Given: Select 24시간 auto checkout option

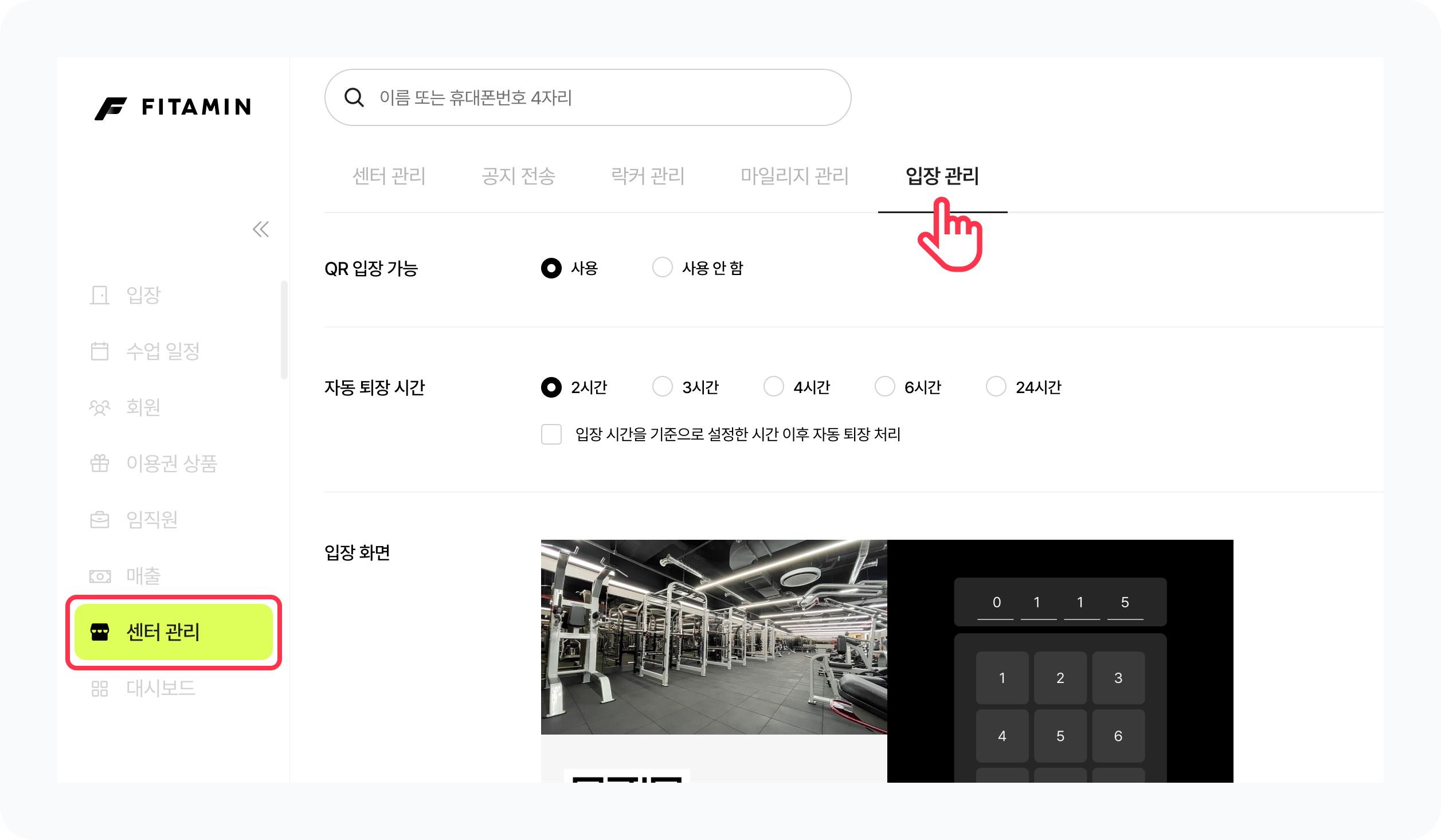Looking at the screenshot, I should pyautogui.click(x=996, y=387).
